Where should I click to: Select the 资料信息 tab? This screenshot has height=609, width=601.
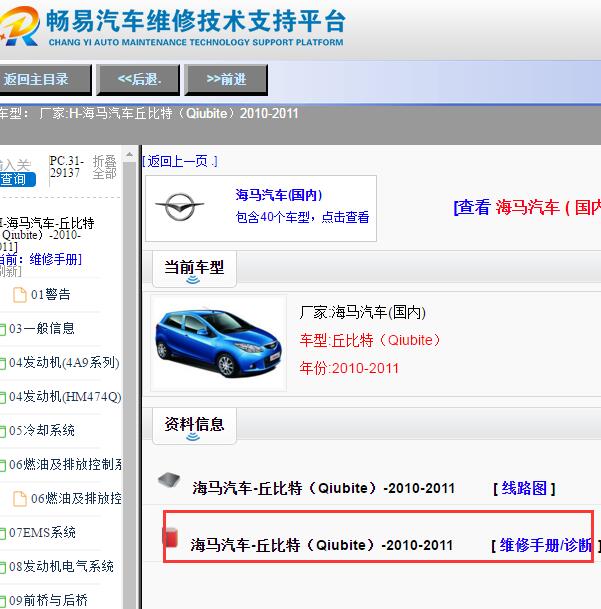[194, 426]
